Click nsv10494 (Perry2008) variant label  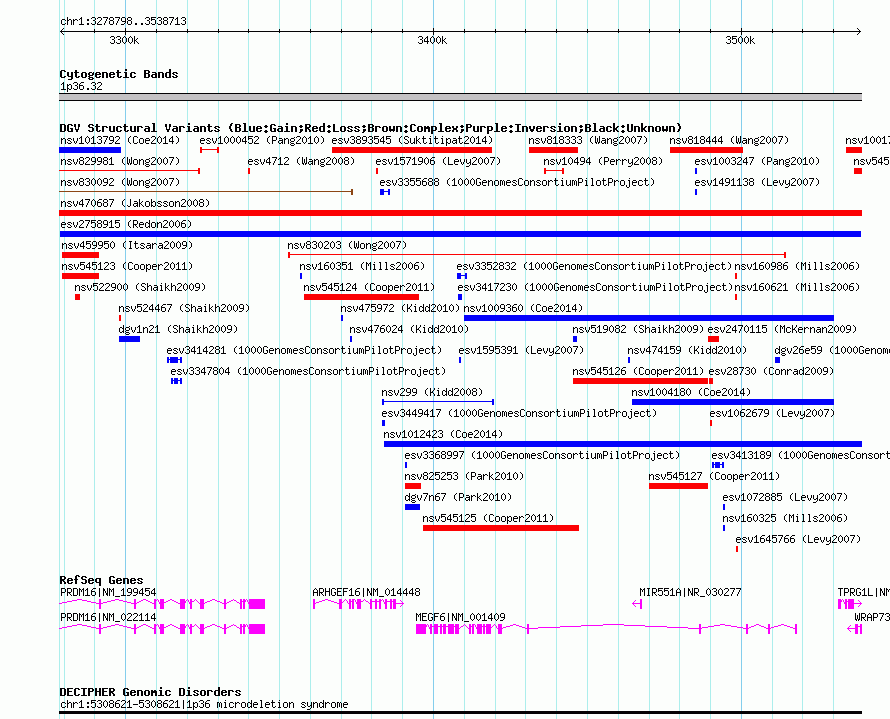point(603,161)
